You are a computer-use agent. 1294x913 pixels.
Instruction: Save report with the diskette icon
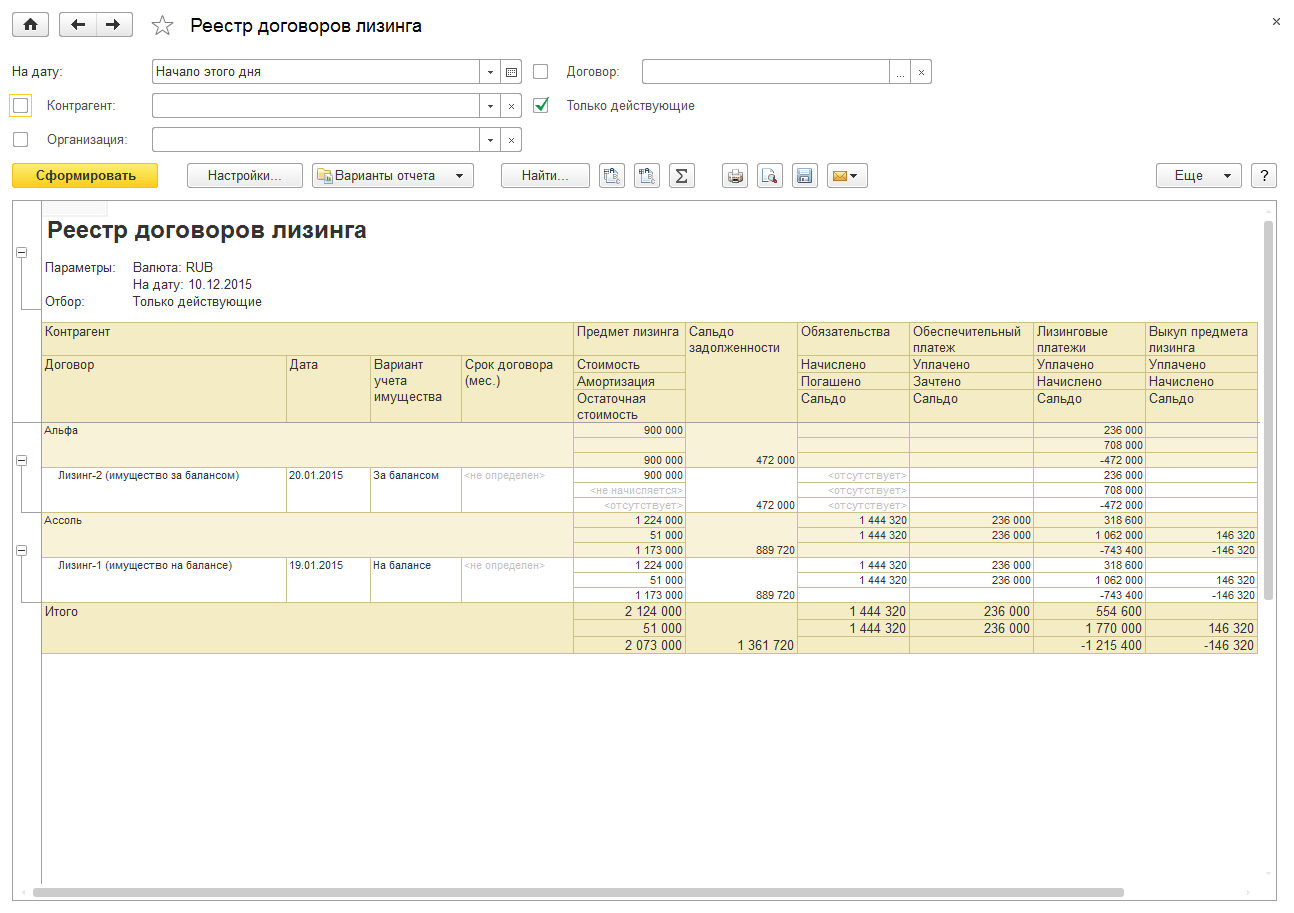(803, 176)
